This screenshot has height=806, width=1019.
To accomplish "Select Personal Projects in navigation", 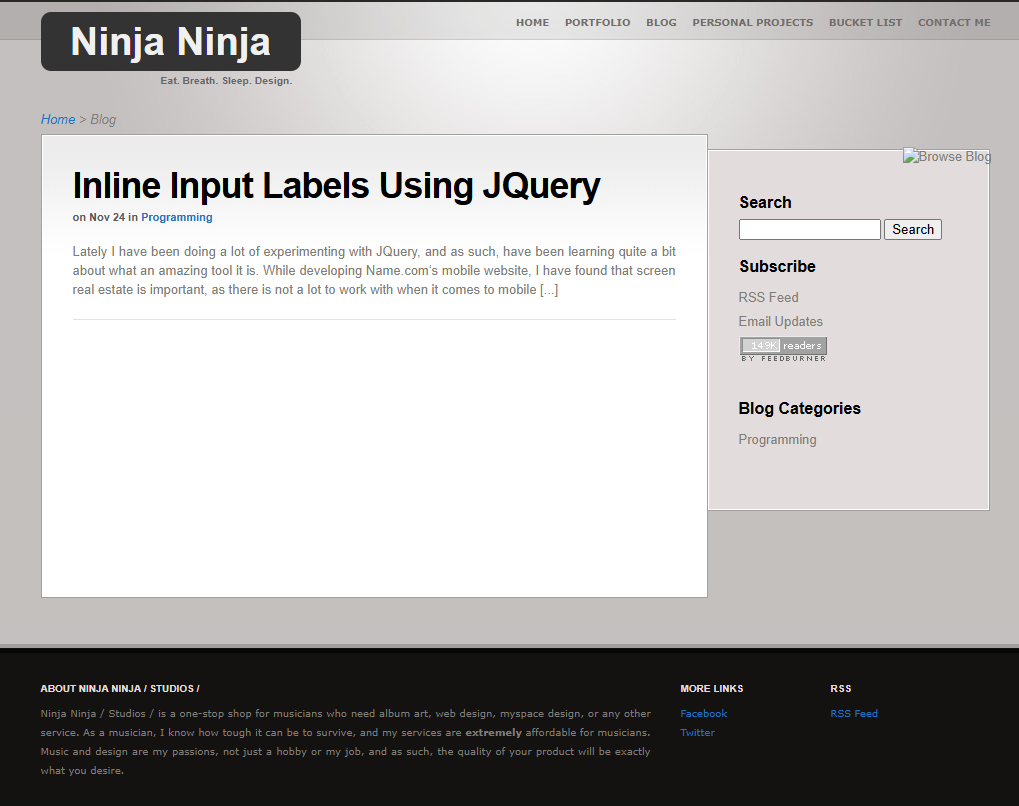I will pos(753,23).
